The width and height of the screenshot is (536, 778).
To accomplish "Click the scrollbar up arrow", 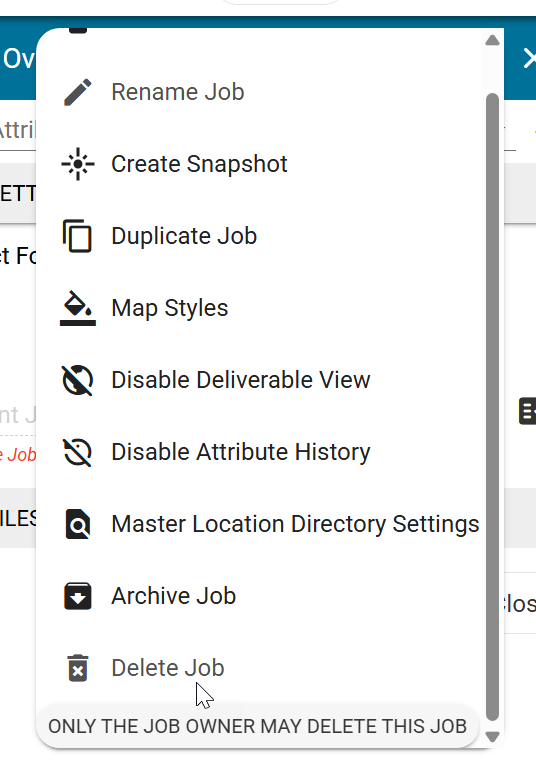I will [492, 41].
